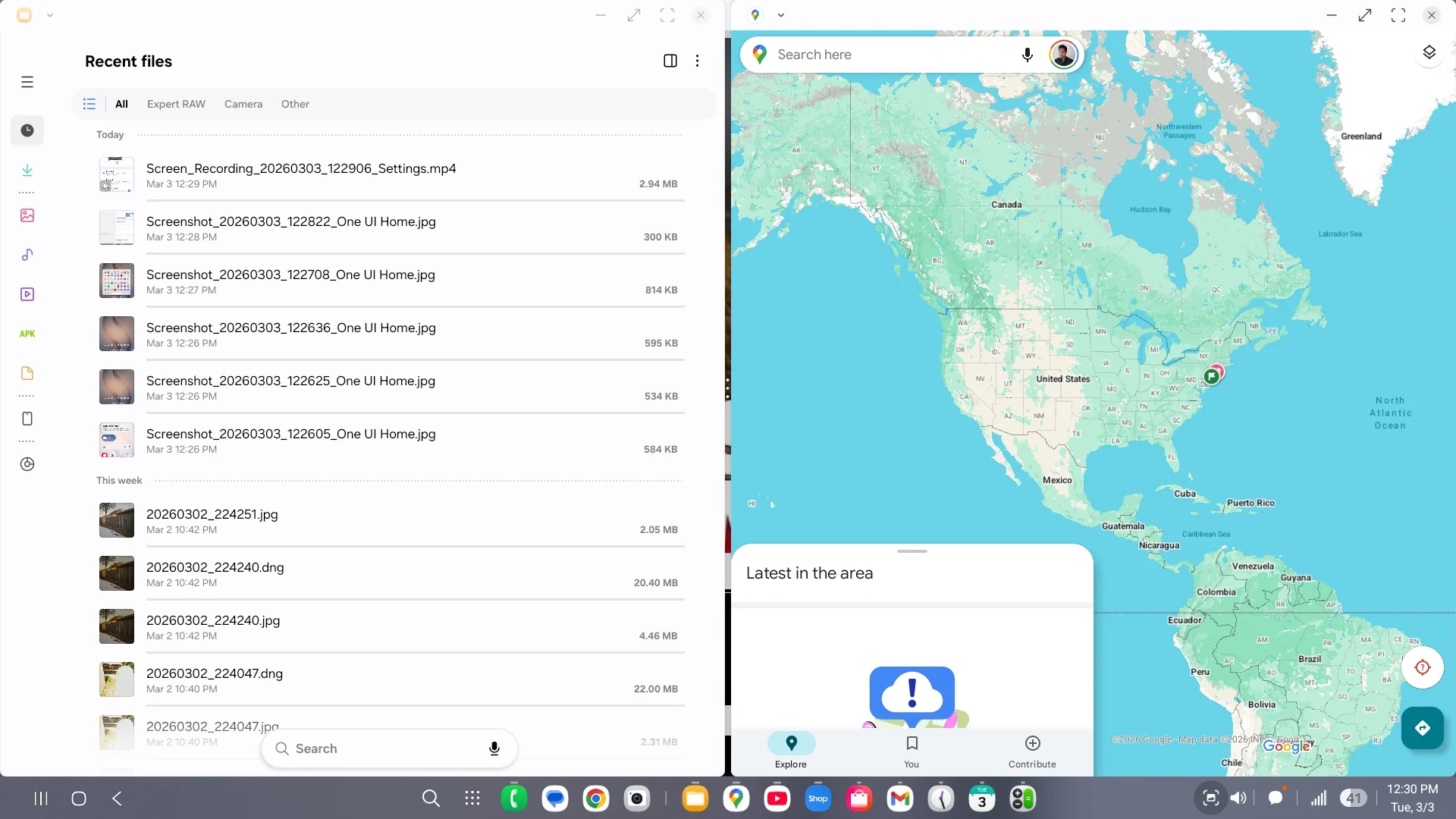Expand the Latest in the area sheet

click(x=912, y=551)
